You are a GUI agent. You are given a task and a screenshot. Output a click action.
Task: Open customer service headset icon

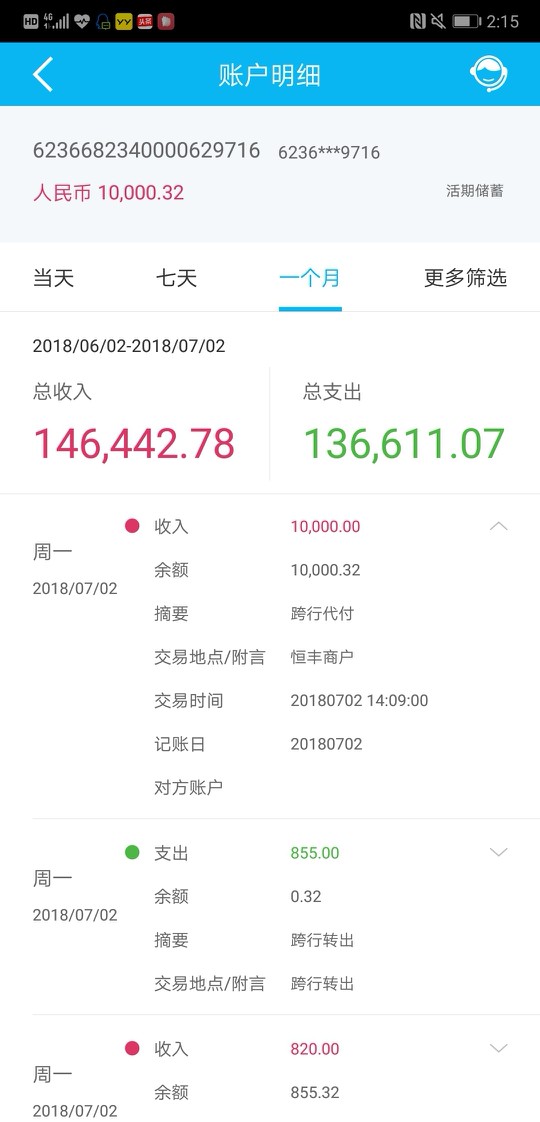(x=489, y=74)
